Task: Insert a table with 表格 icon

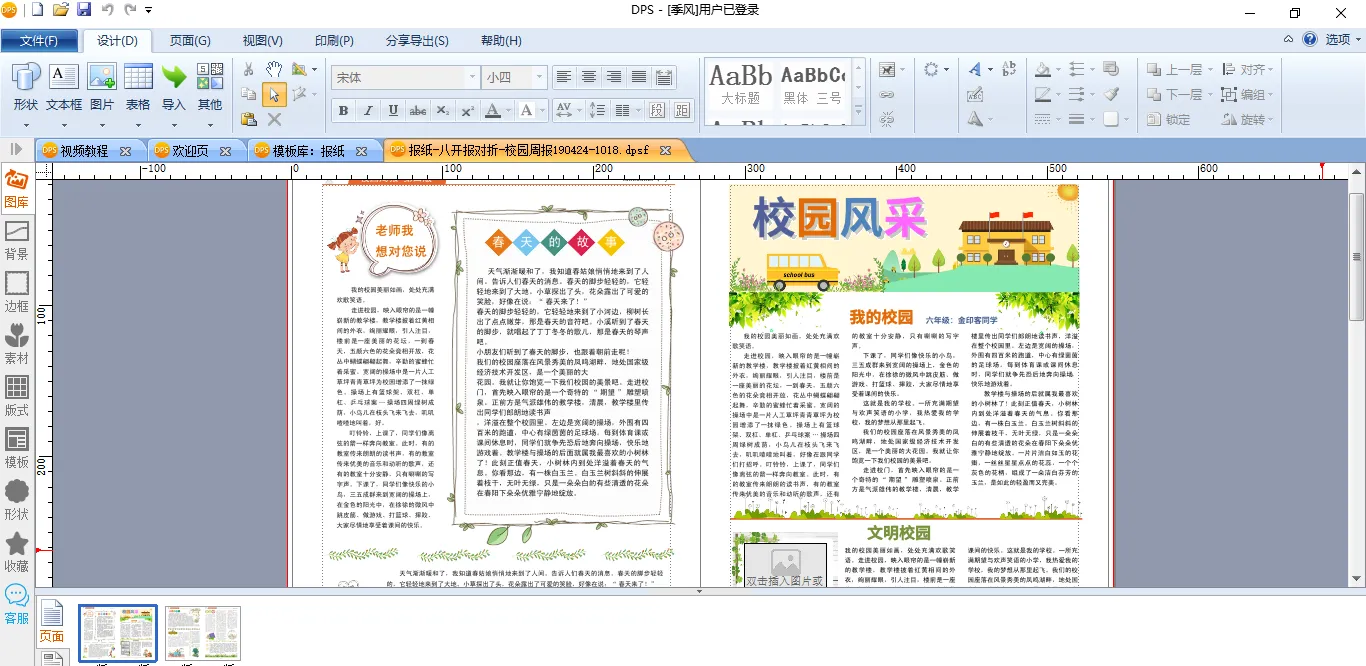Action: tap(138, 86)
